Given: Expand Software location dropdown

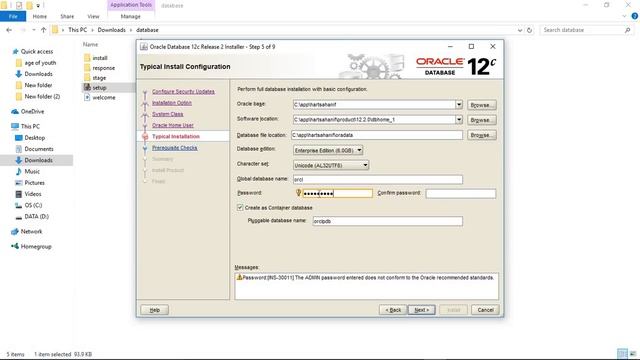Looking at the screenshot, I should pos(459,120).
